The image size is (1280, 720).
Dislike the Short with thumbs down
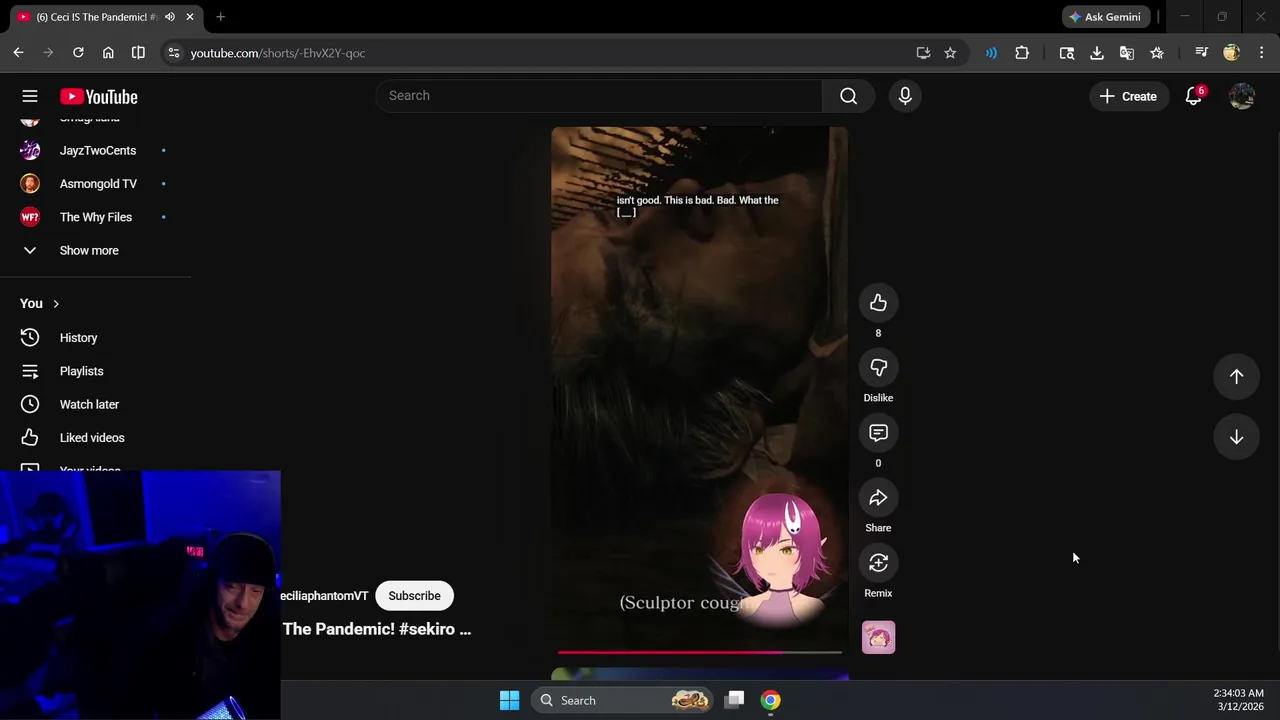878,368
